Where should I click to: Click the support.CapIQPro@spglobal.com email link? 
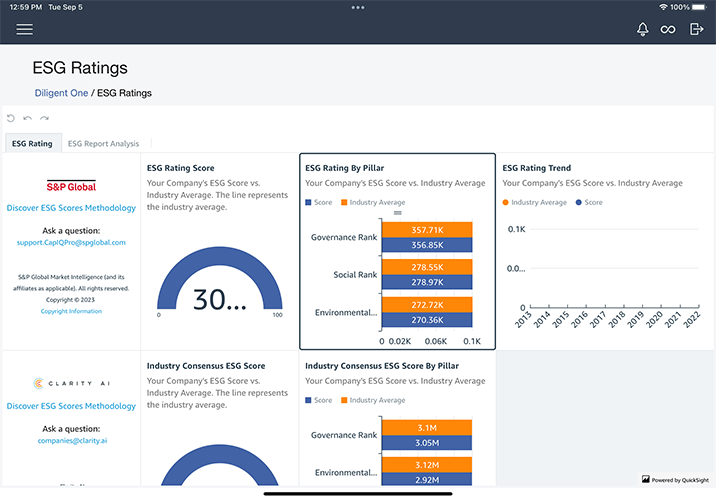click(71, 242)
